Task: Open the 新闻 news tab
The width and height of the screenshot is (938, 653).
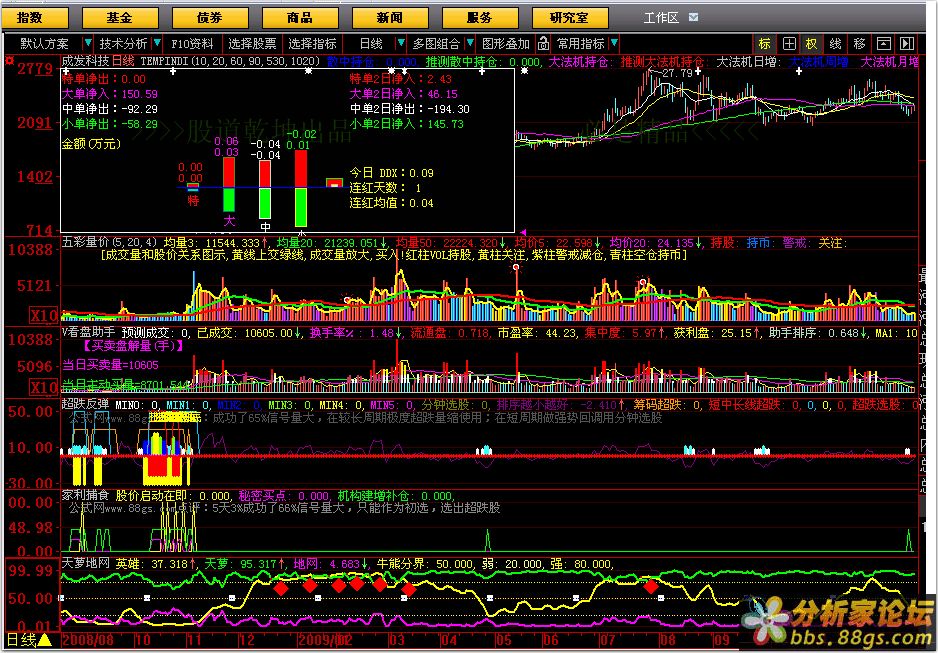Action: (x=390, y=18)
